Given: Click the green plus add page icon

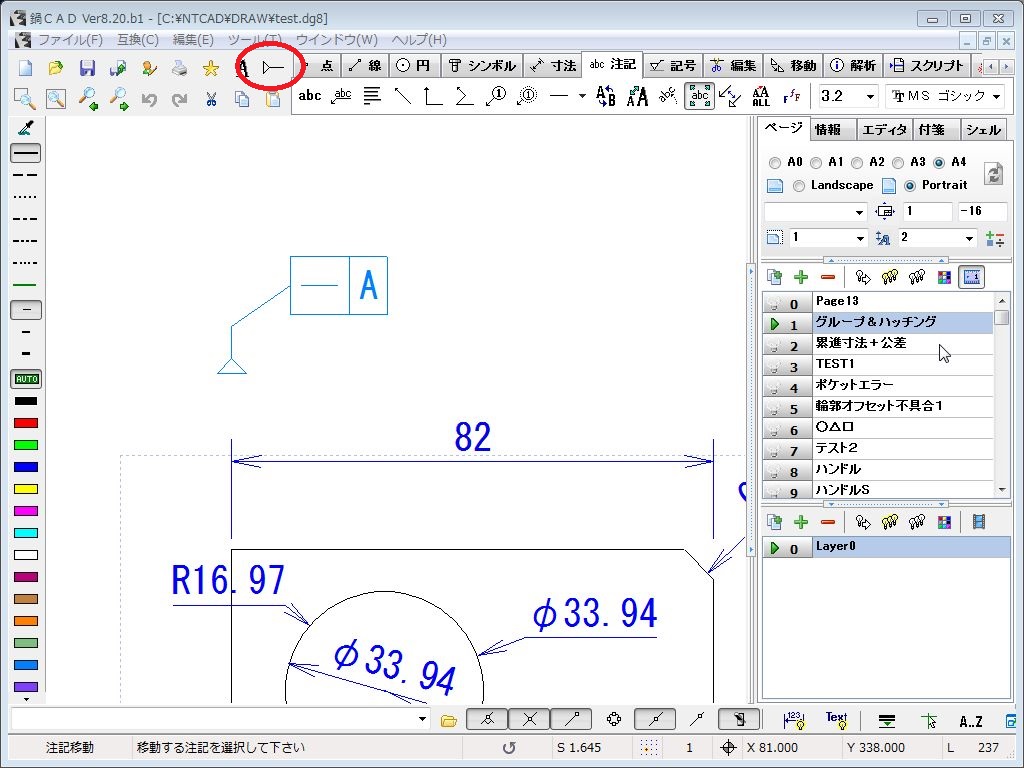Looking at the screenshot, I should (801, 277).
